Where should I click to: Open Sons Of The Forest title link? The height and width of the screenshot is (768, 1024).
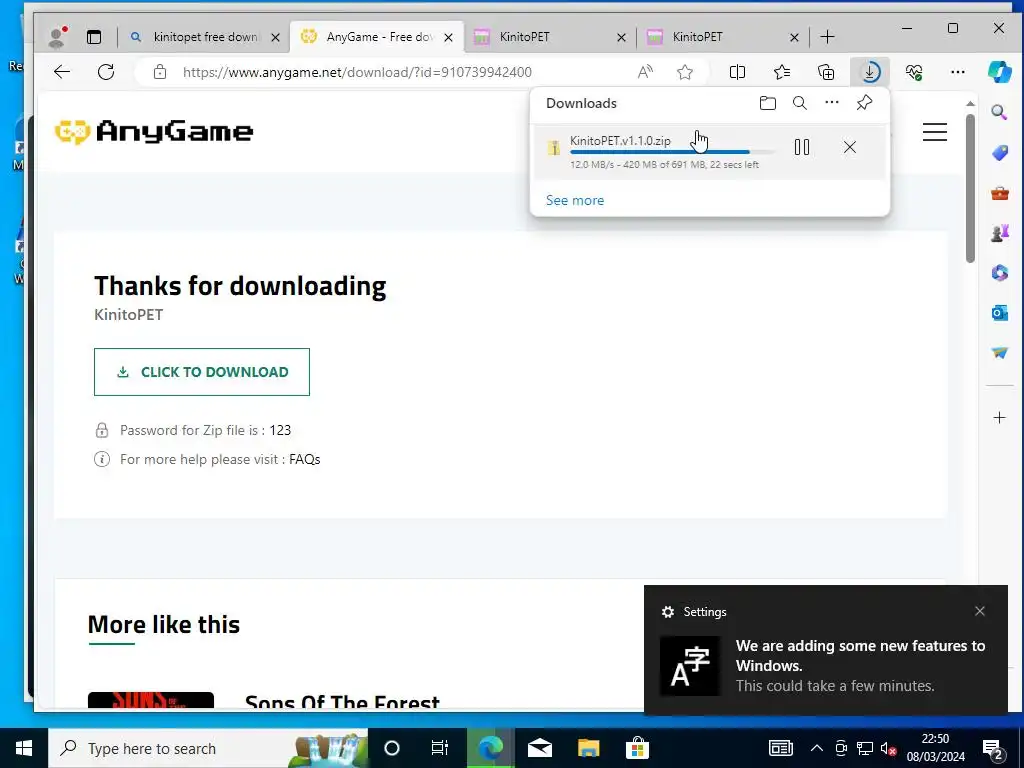point(342,702)
